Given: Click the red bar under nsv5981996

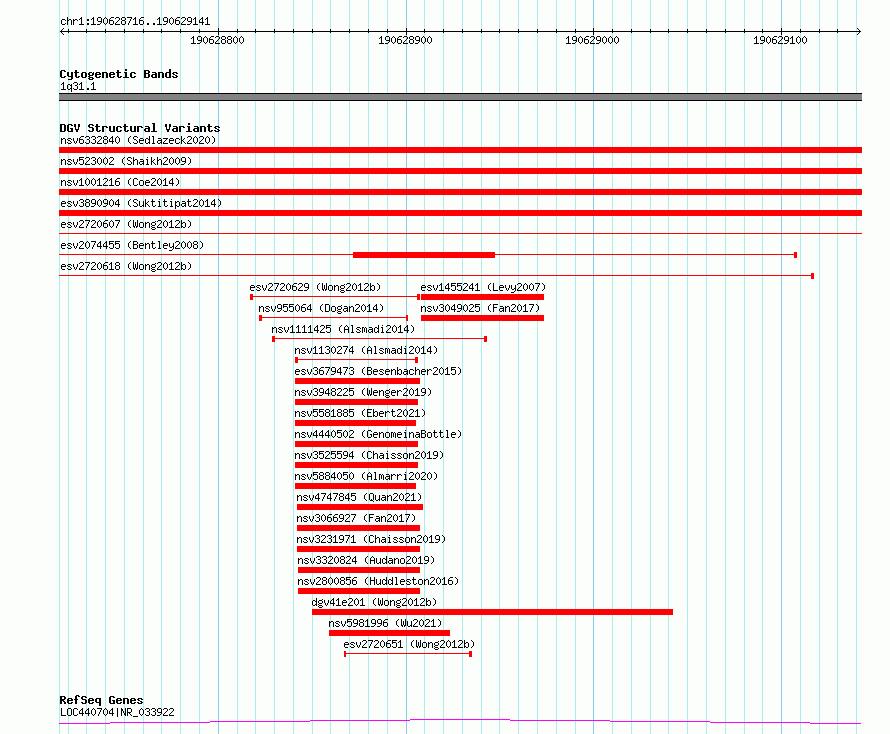Looking at the screenshot, I should point(389,633).
